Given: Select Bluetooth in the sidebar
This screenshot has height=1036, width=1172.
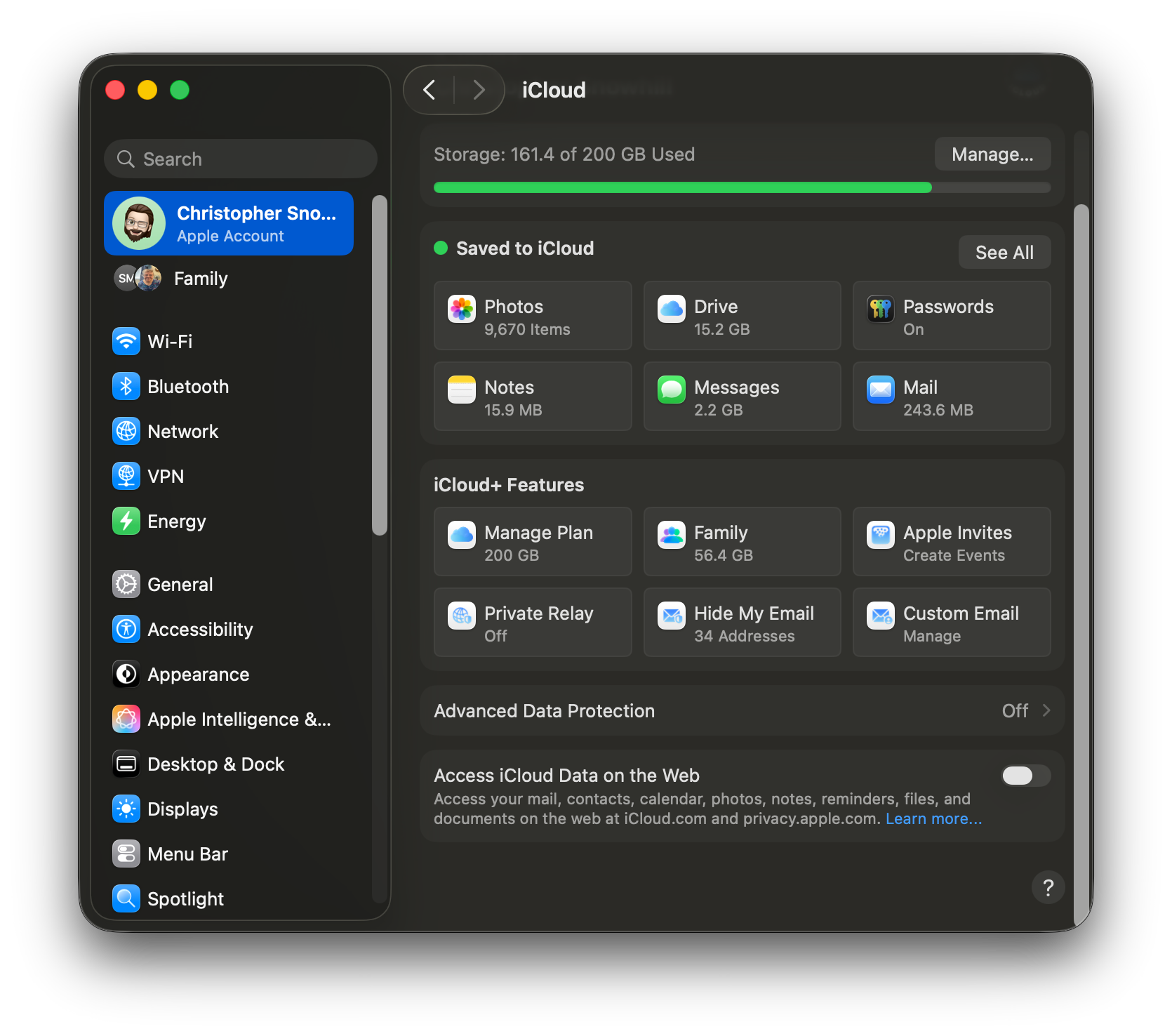Looking at the screenshot, I should (x=187, y=387).
